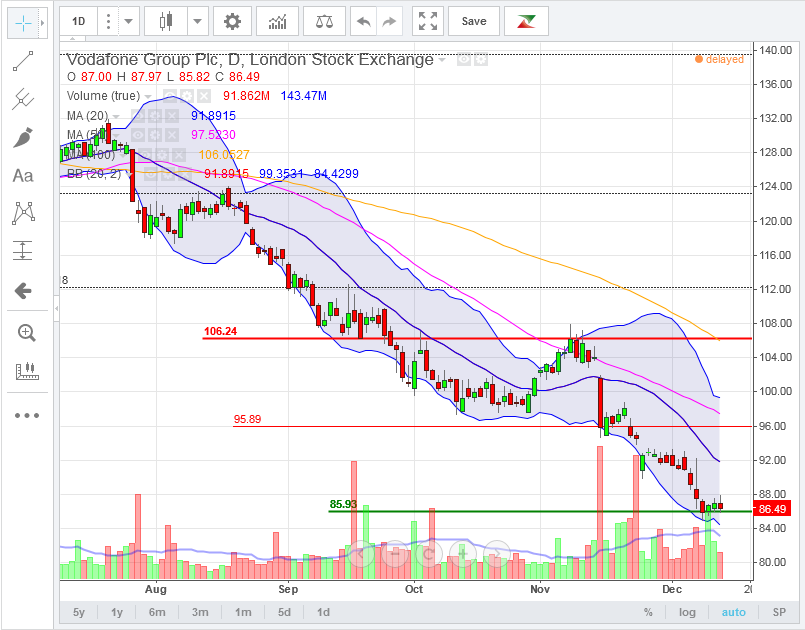Click the MA (20) value 91.8915
Viewport: 805px width, 630px height.
213,116
